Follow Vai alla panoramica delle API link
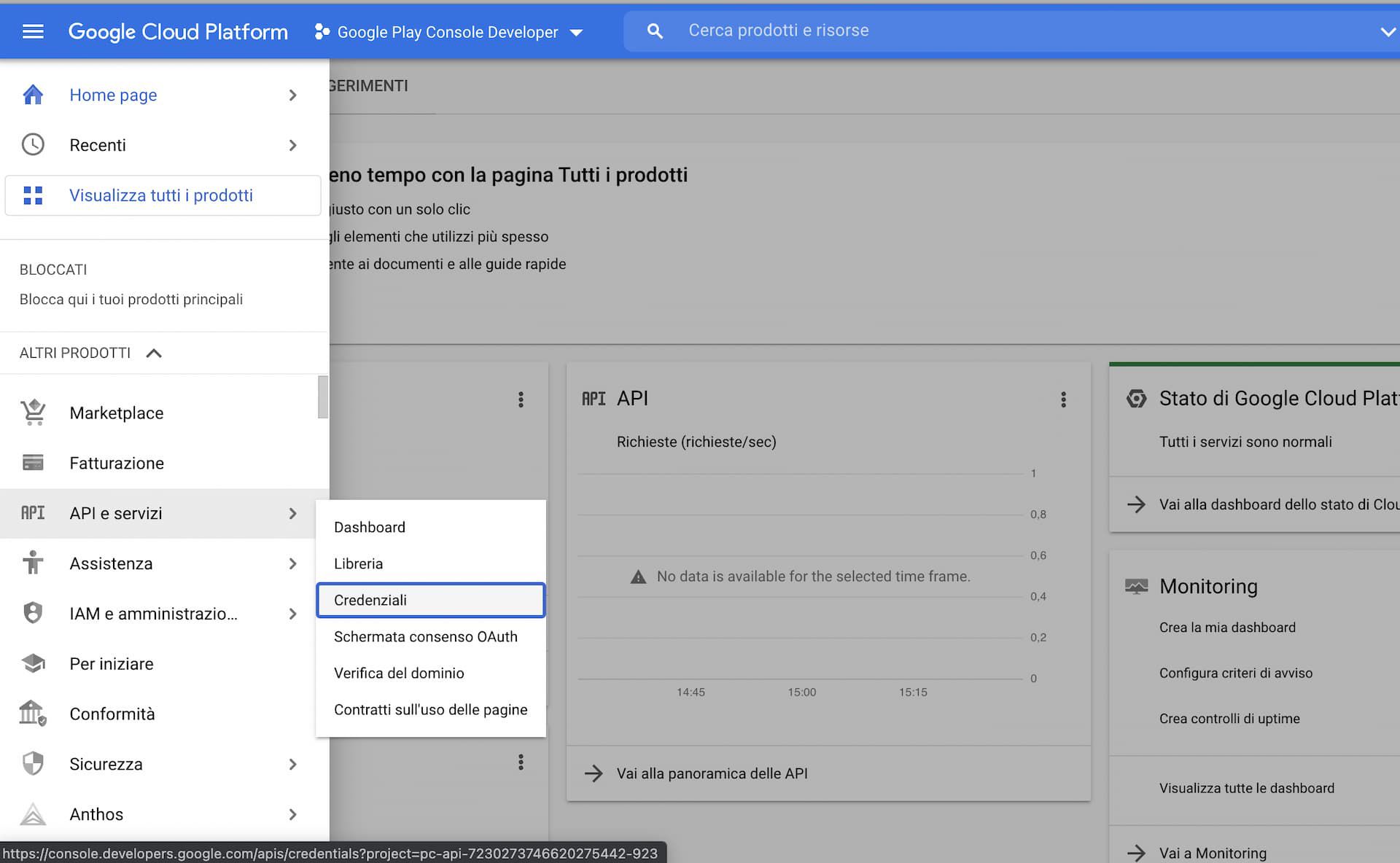This screenshot has width=1400, height=863. [x=712, y=773]
